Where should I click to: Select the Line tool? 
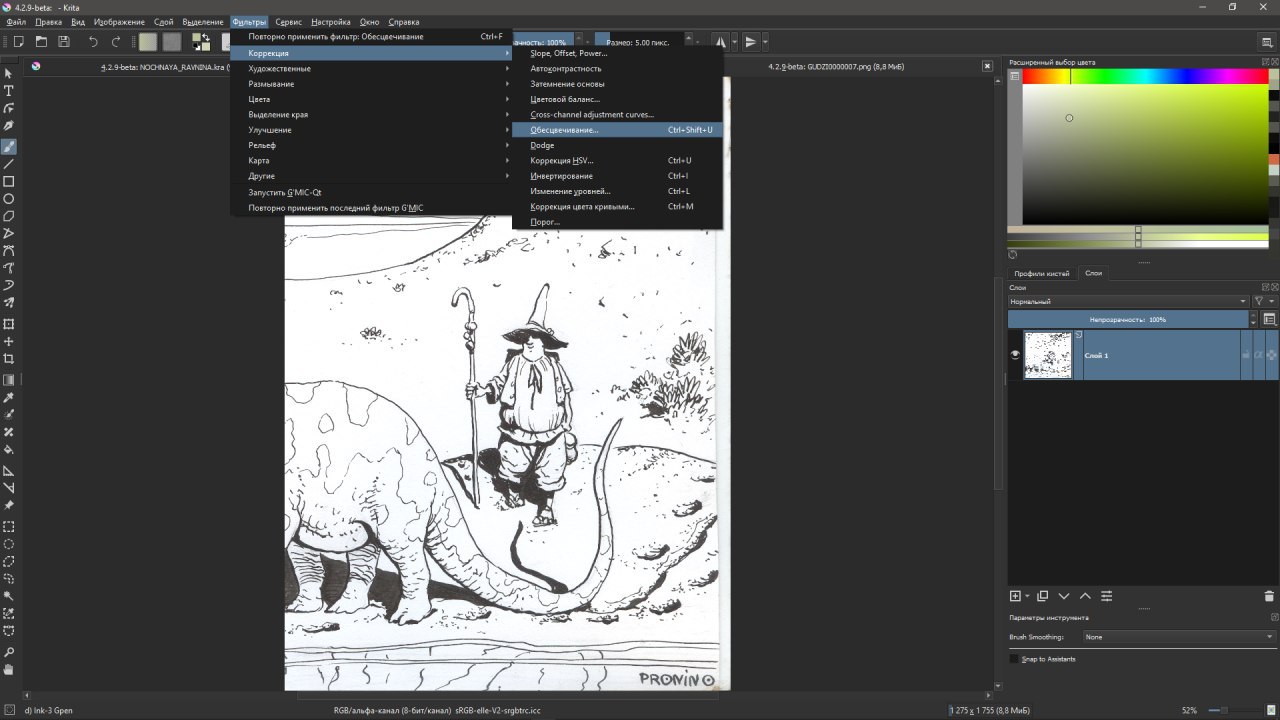pyautogui.click(x=9, y=164)
